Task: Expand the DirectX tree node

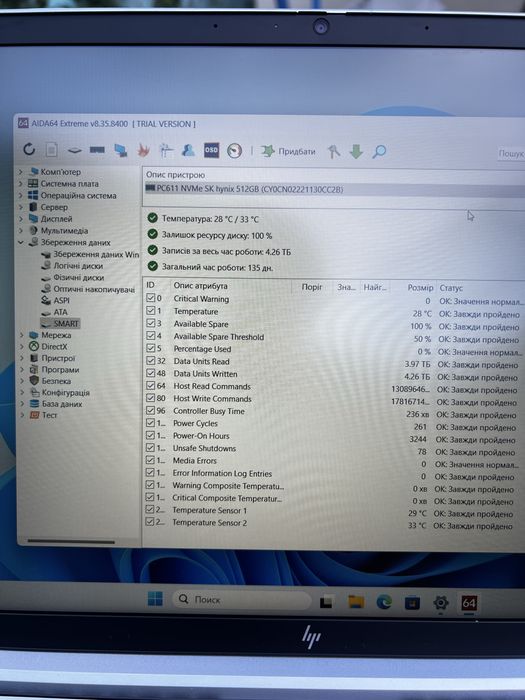Action: pyautogui.click(x=21, y=346)
